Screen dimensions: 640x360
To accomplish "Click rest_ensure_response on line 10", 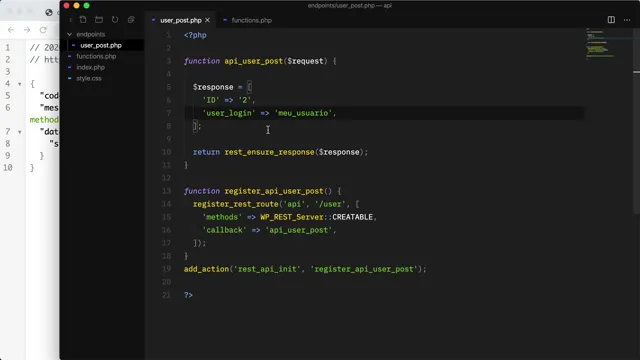I will pos(269,152).
